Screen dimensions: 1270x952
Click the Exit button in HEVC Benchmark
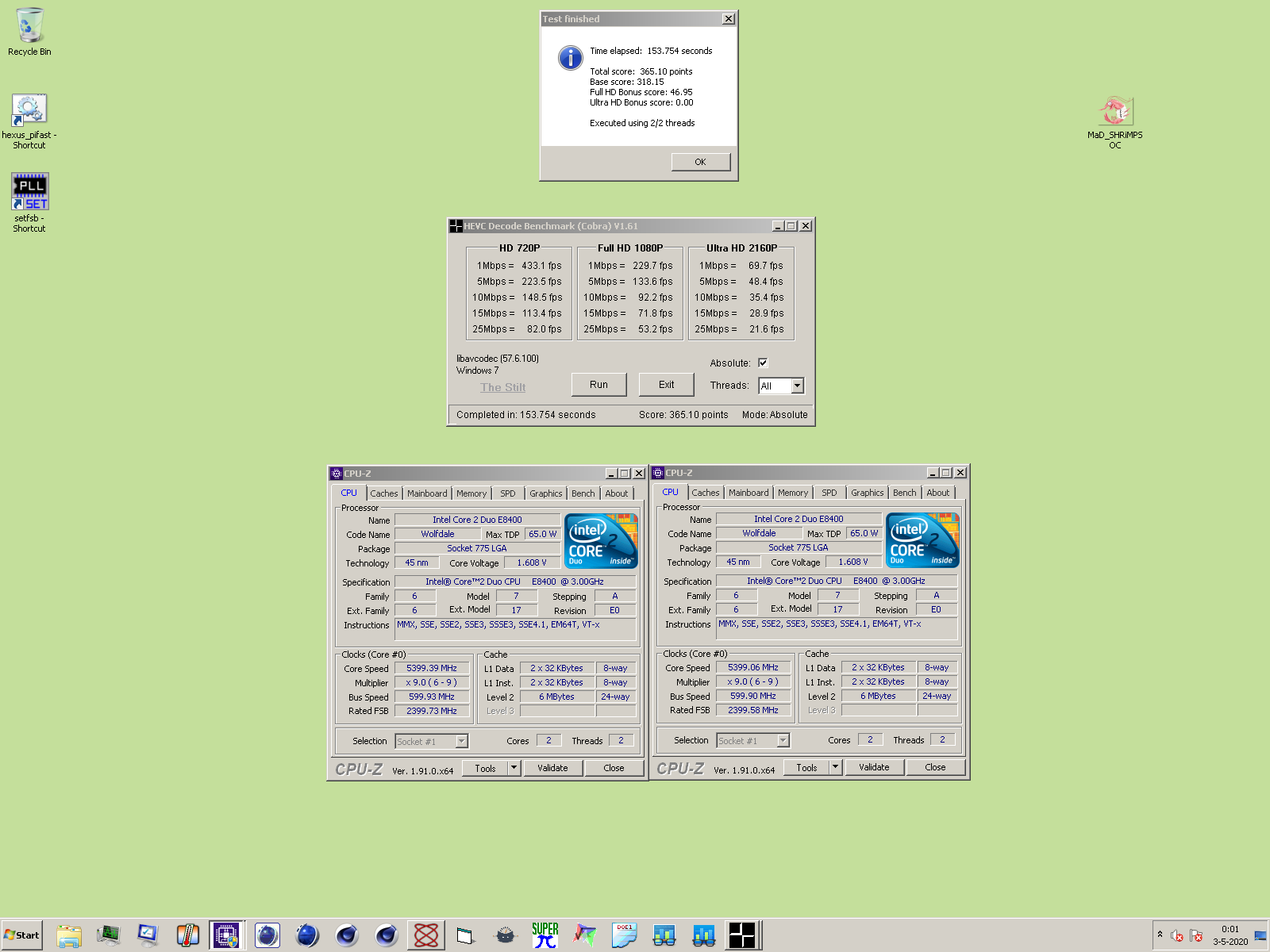667,385
